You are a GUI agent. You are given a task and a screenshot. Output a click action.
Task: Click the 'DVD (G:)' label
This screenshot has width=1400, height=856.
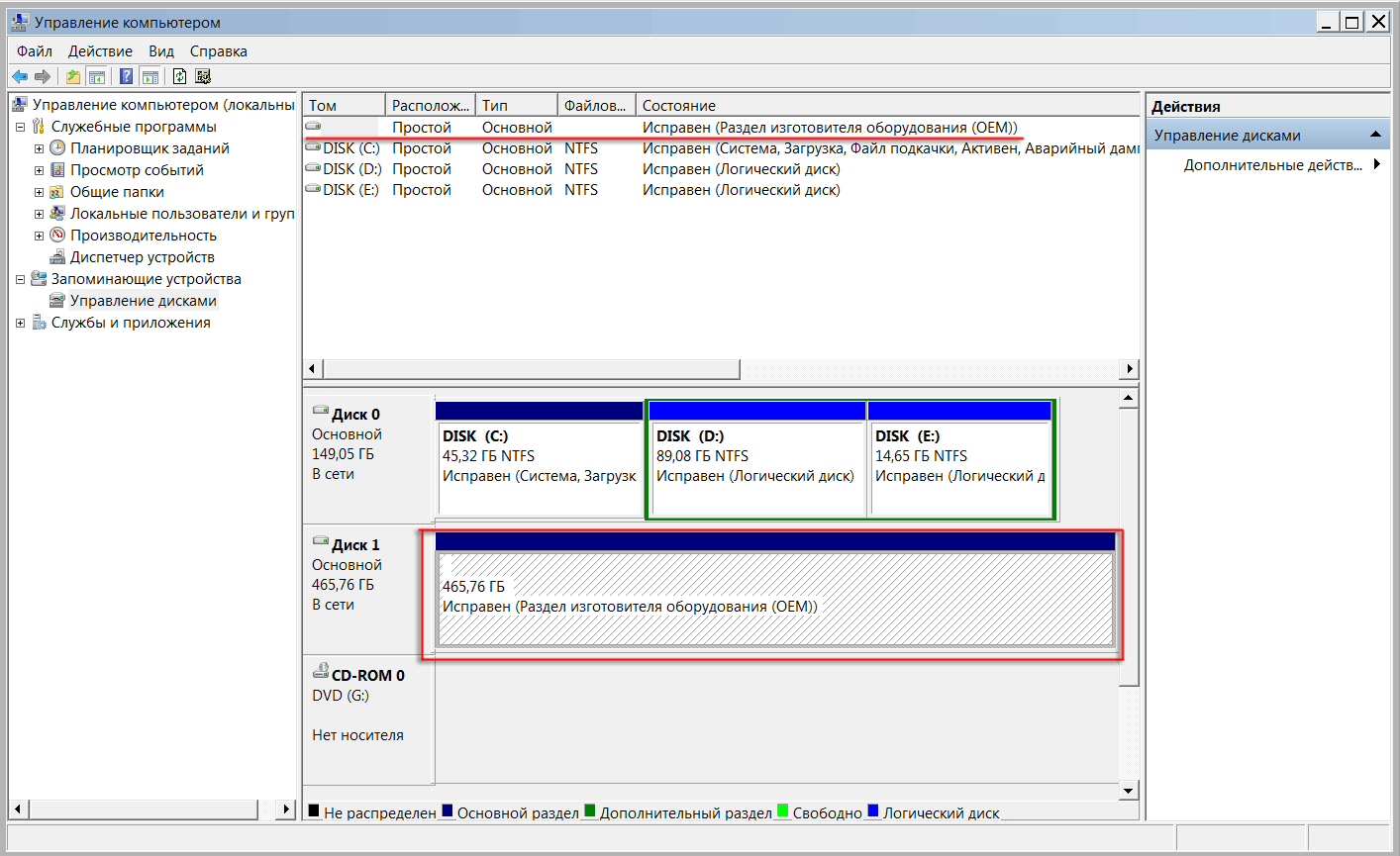point(341,695)
